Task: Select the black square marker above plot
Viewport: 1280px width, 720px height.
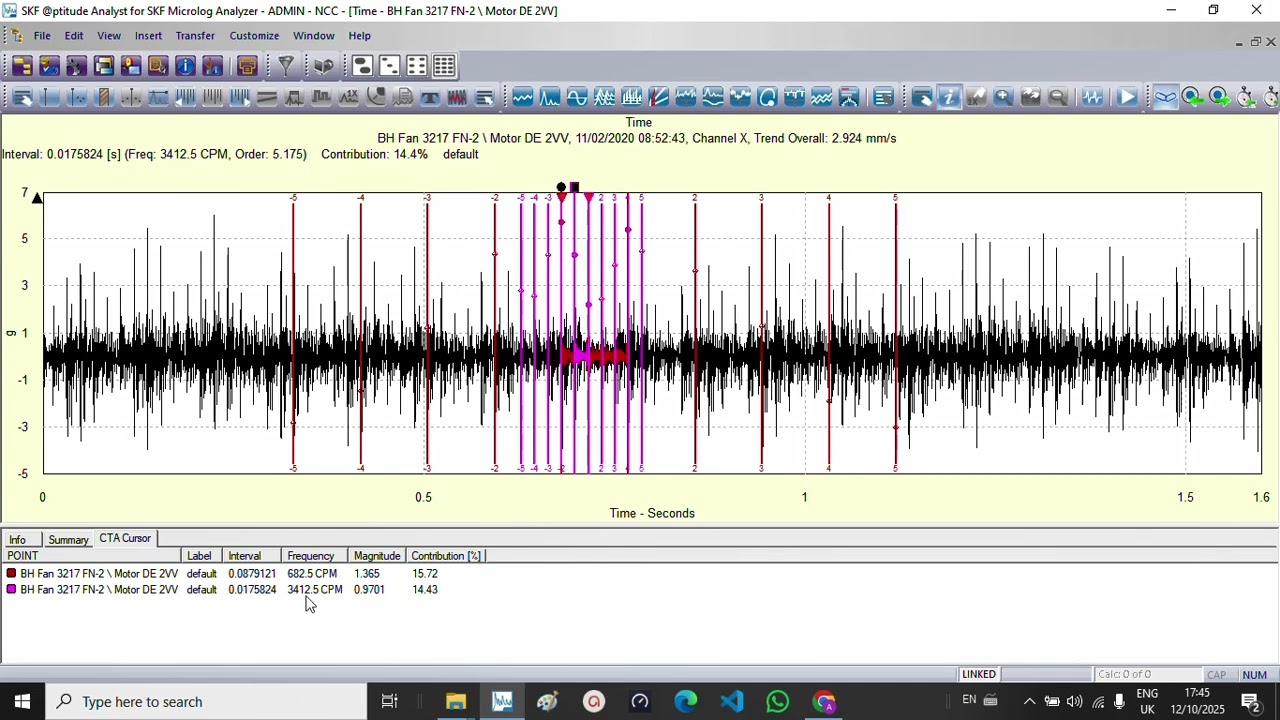Action: pos(574,187)
